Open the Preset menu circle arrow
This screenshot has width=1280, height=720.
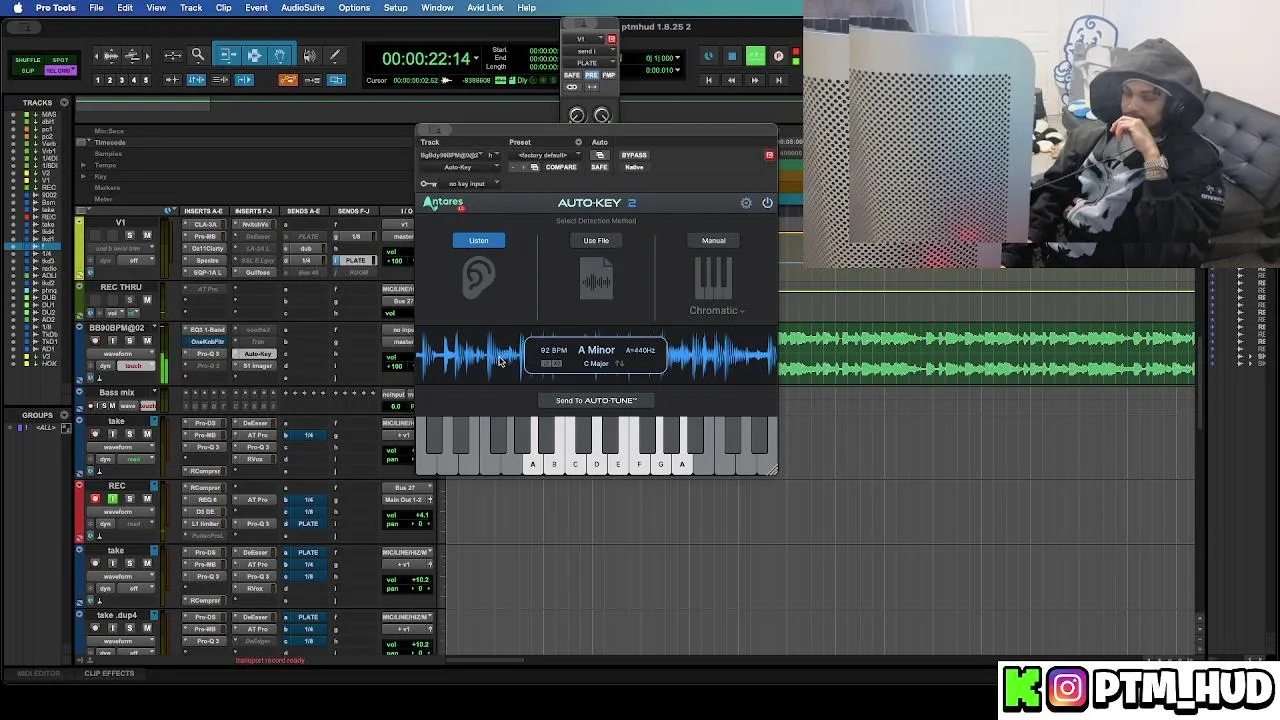tap(578, 142)
